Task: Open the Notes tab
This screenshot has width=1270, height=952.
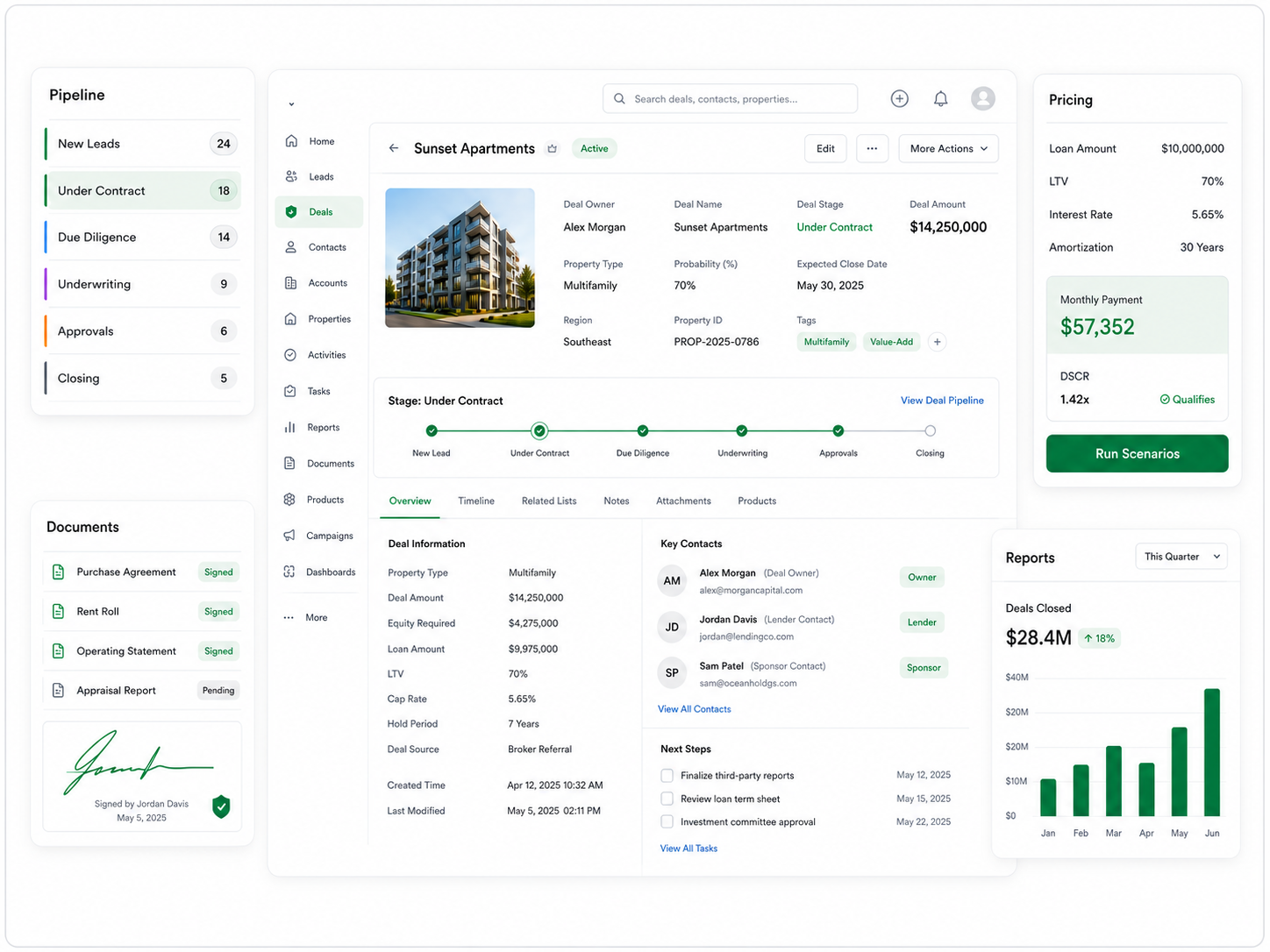Action: pos(617,501)
